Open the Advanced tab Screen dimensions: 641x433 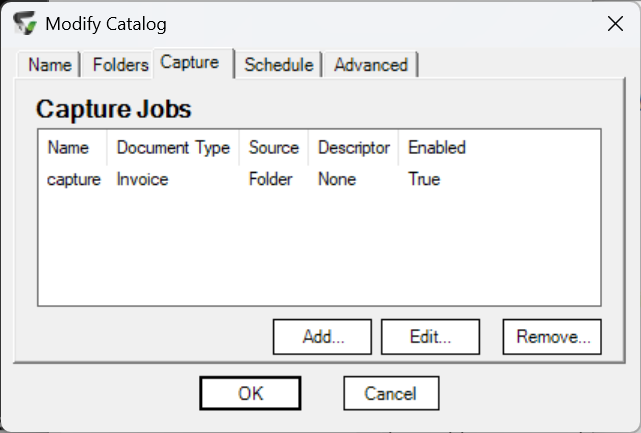371,65
